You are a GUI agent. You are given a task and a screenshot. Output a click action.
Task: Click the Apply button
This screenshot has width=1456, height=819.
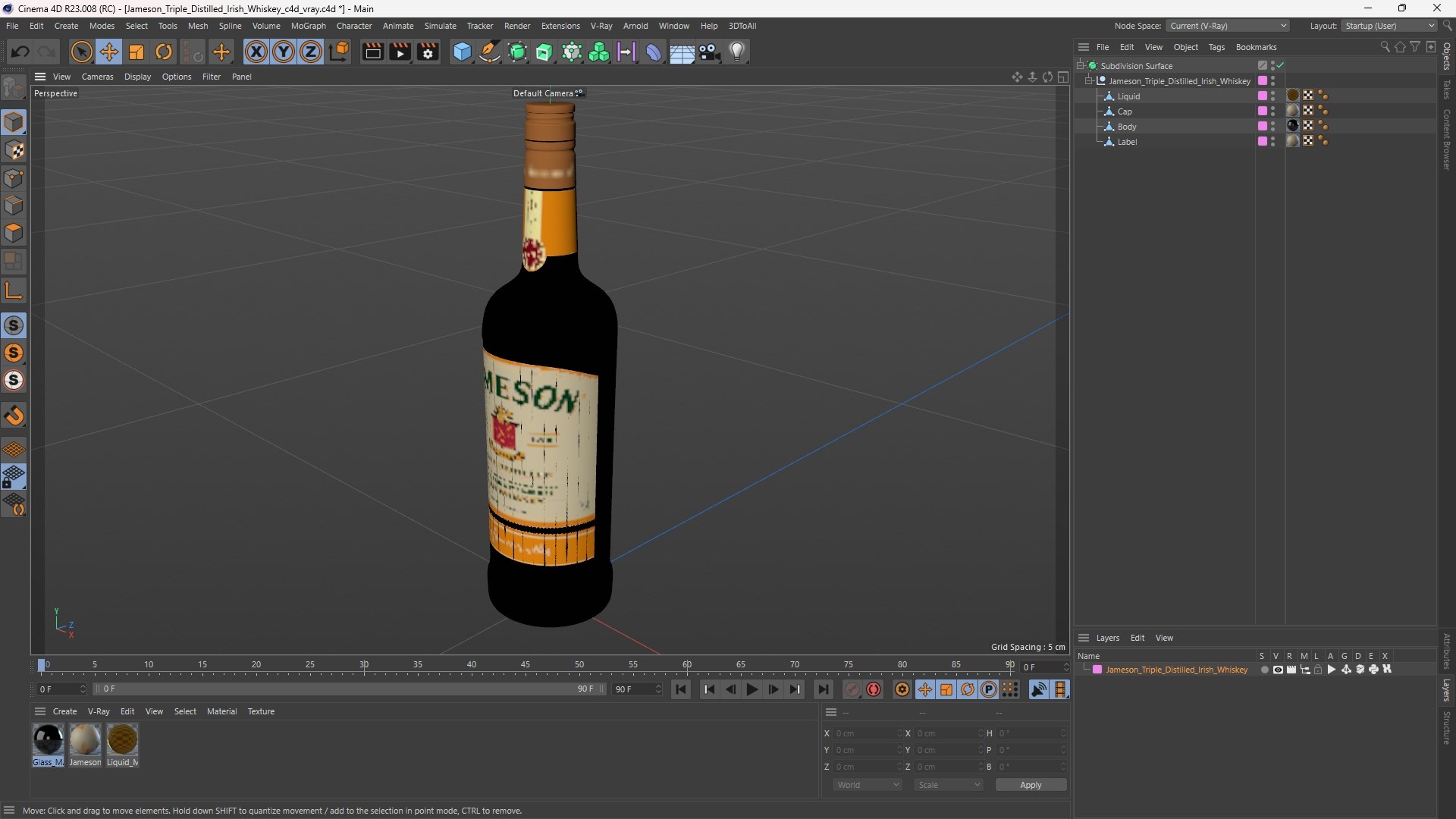point(1031,785)
